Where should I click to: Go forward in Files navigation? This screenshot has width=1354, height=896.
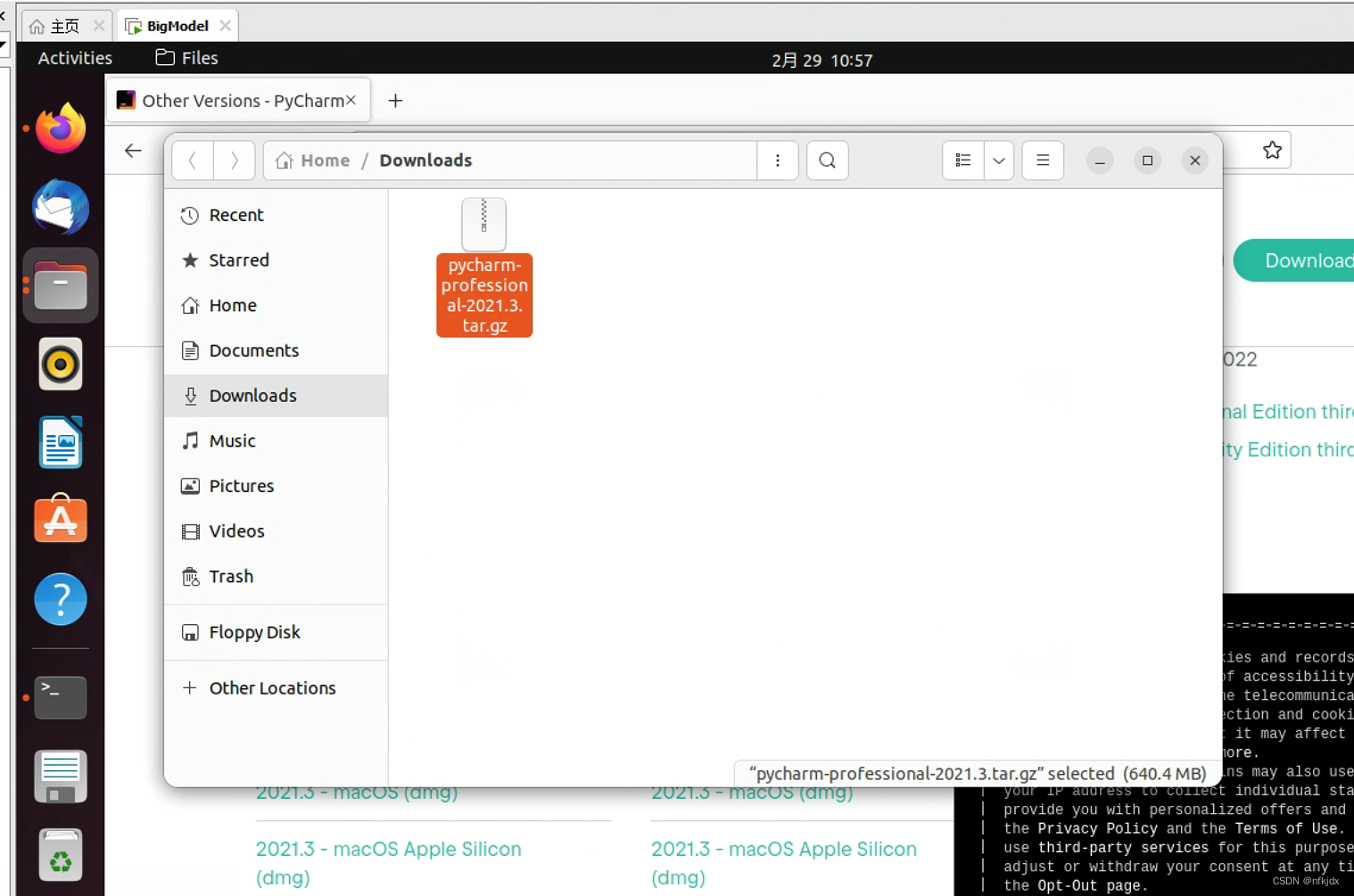coord(235,160)
